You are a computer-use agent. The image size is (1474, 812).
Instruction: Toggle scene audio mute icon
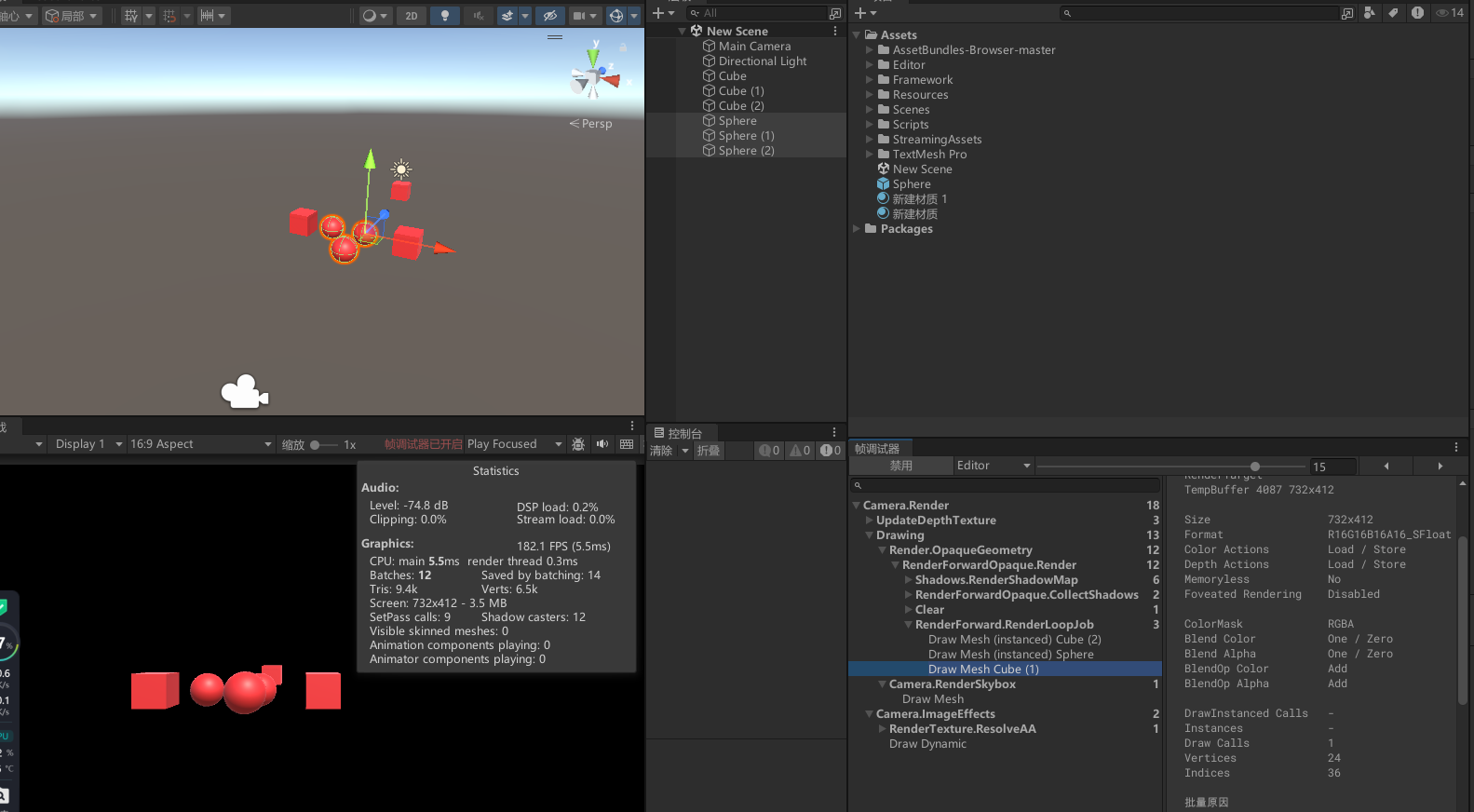478,16
